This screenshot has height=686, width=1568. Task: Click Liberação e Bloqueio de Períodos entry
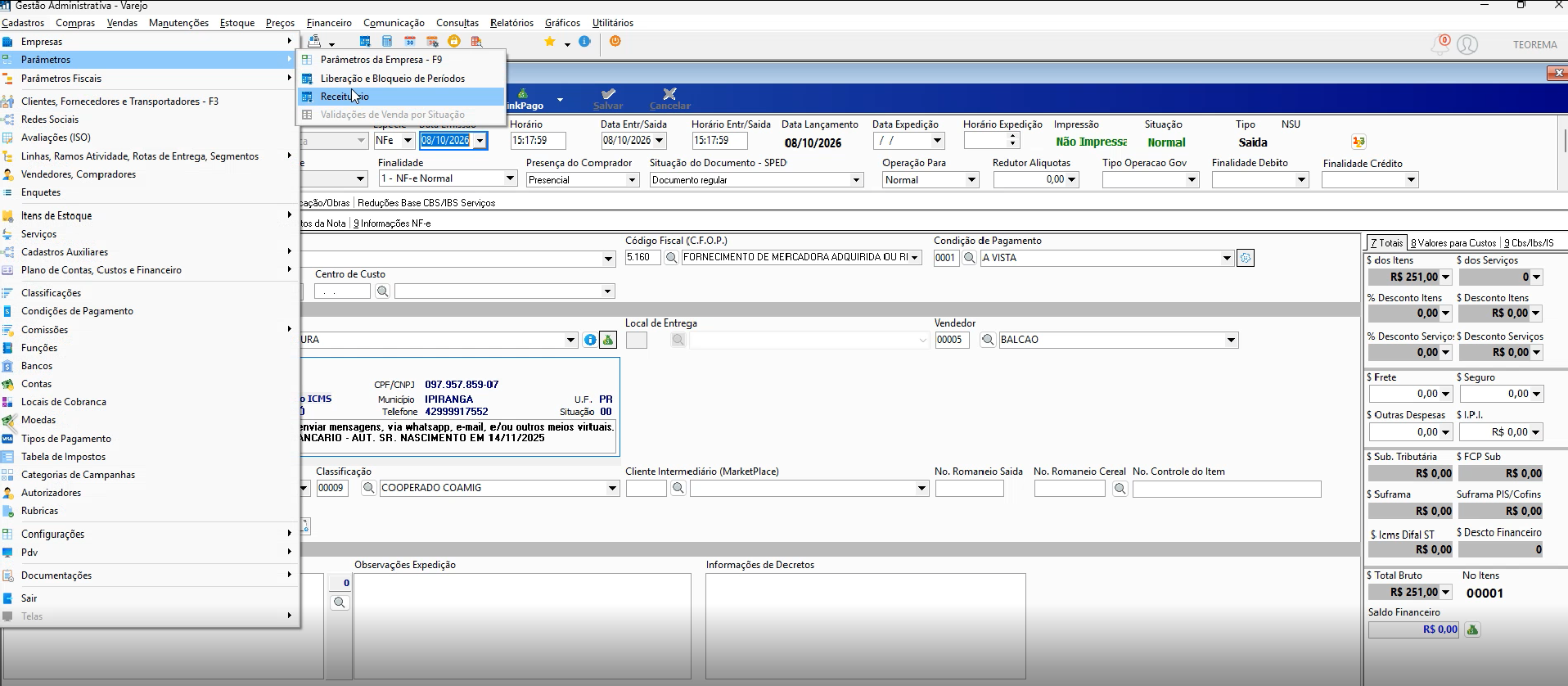click(x=401, y=79)
